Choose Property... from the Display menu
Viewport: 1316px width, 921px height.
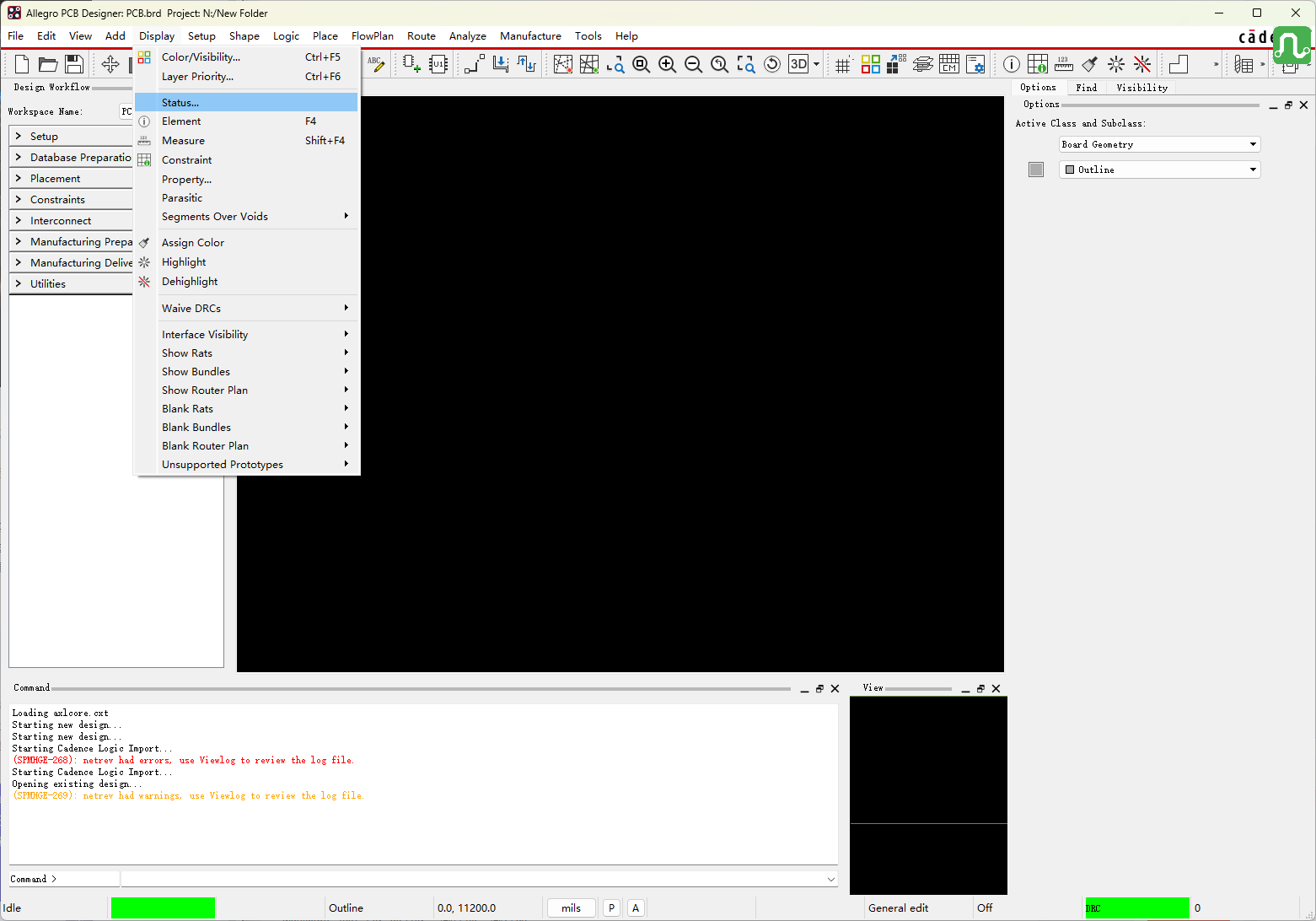point(246,180)
